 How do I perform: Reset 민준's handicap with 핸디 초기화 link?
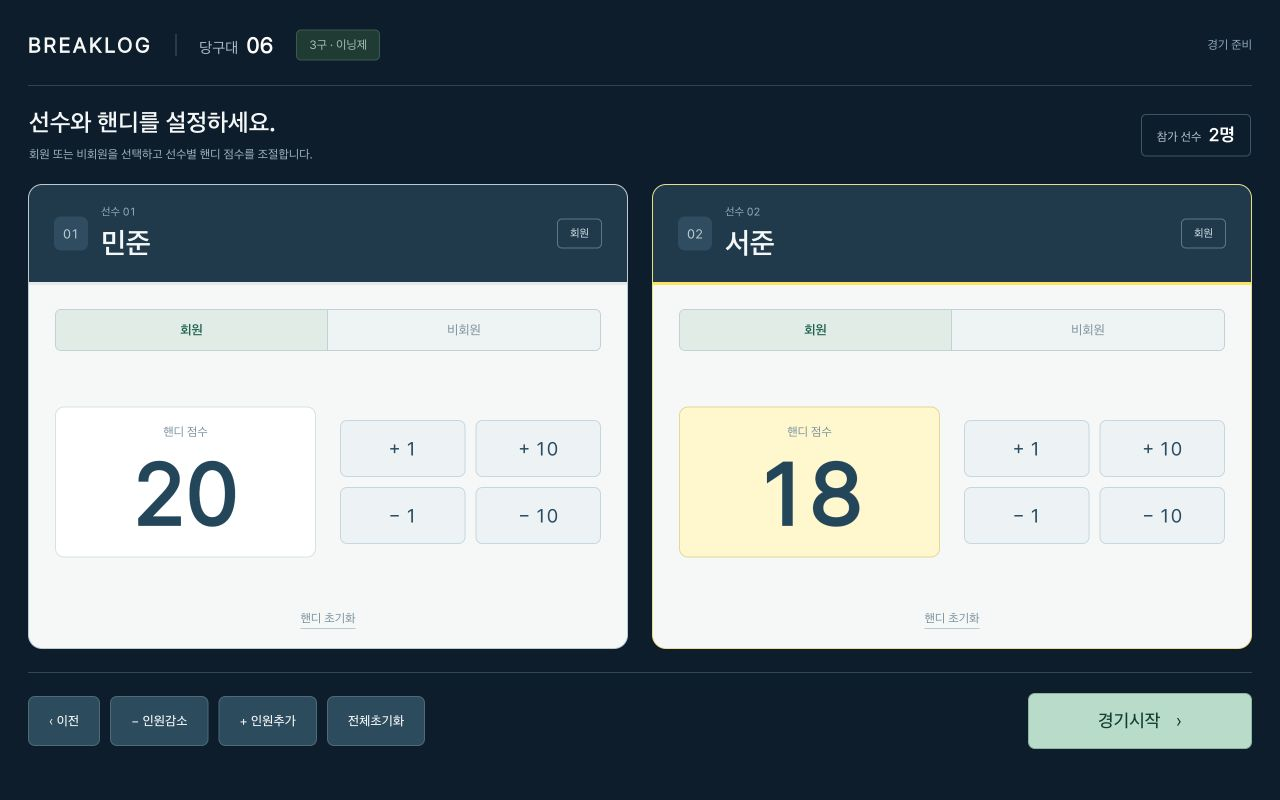pyautogui.click(x=328, y=618)
